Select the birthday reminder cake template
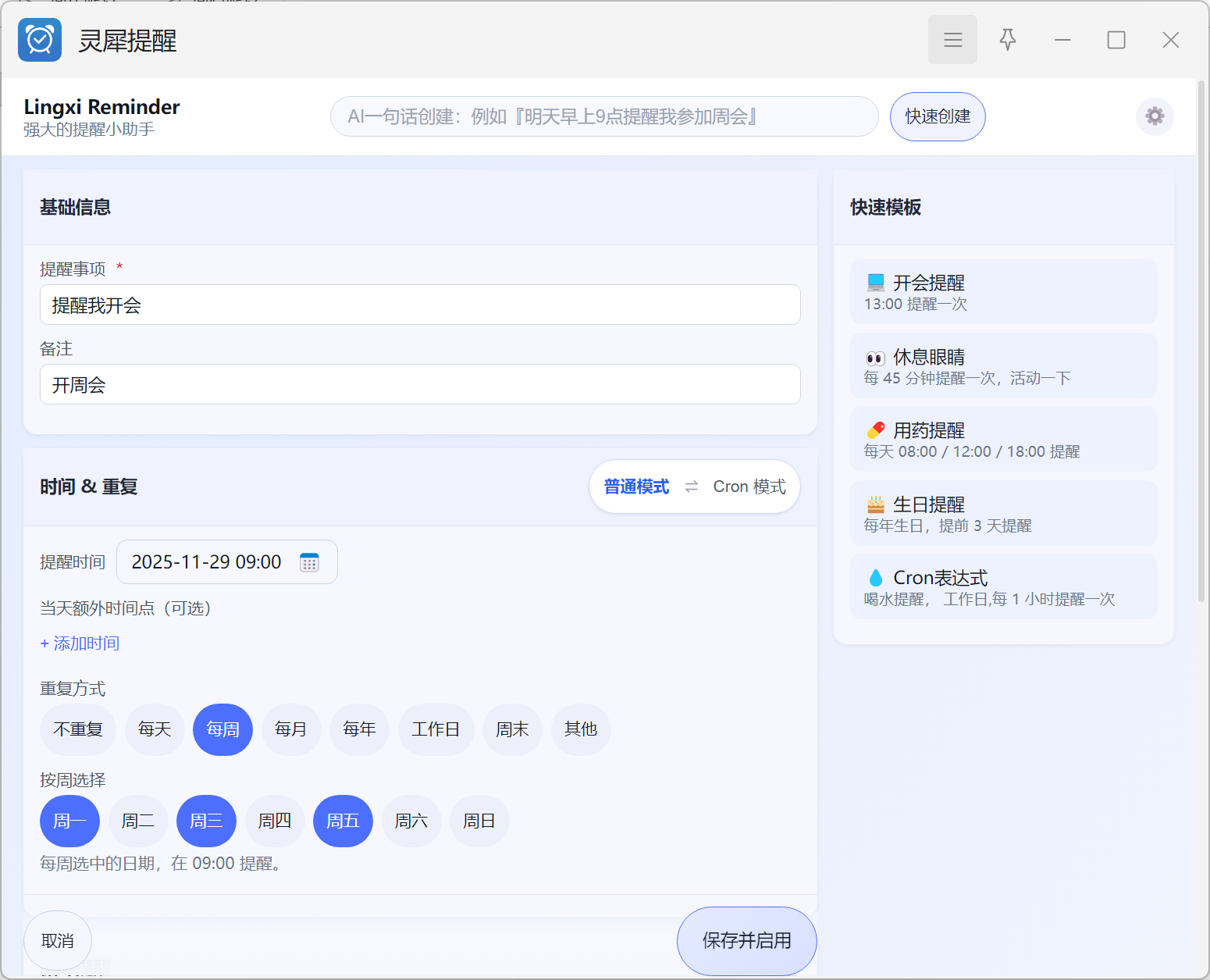 [1003, 514]
